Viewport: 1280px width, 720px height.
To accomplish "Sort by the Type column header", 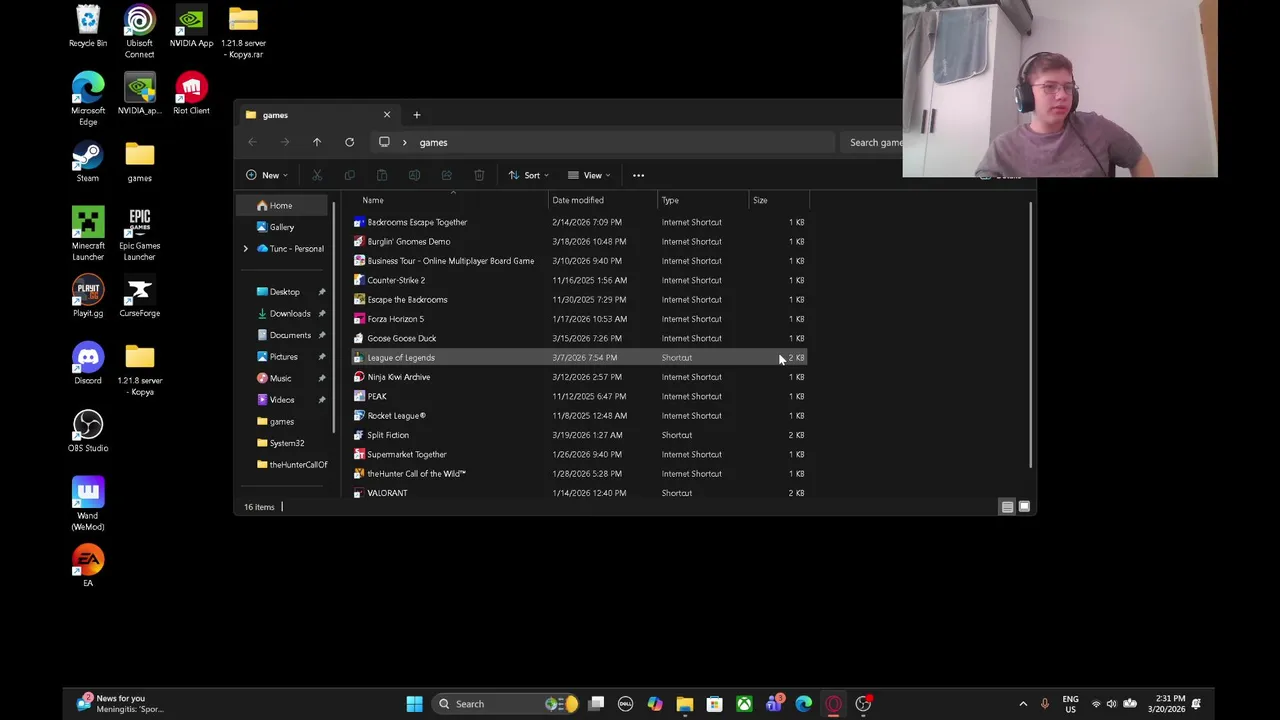I will pos(703,200).
